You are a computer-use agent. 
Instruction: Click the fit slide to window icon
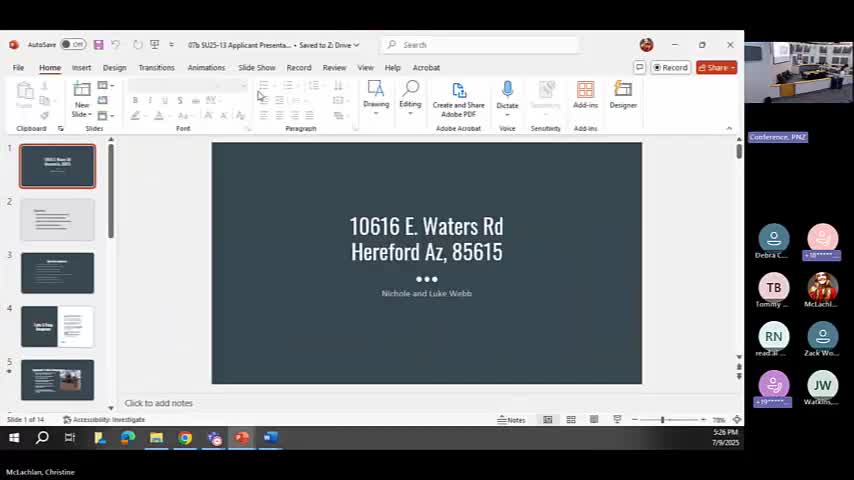click(x=737, y=420)
